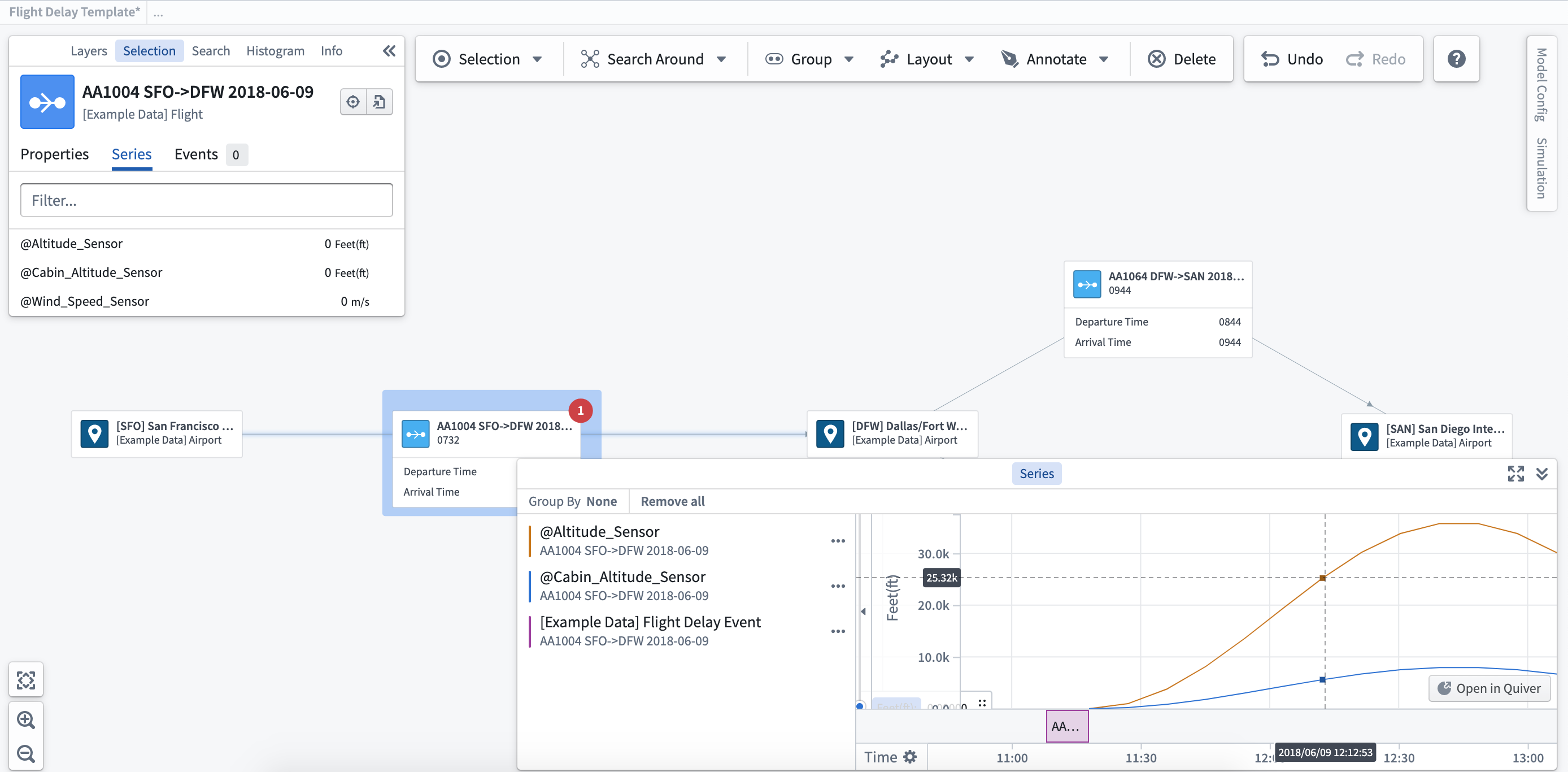This screenshot has height=772, width=1568.
Task: Open options for @Altitude_Sensor series
Action: (838, 541)
